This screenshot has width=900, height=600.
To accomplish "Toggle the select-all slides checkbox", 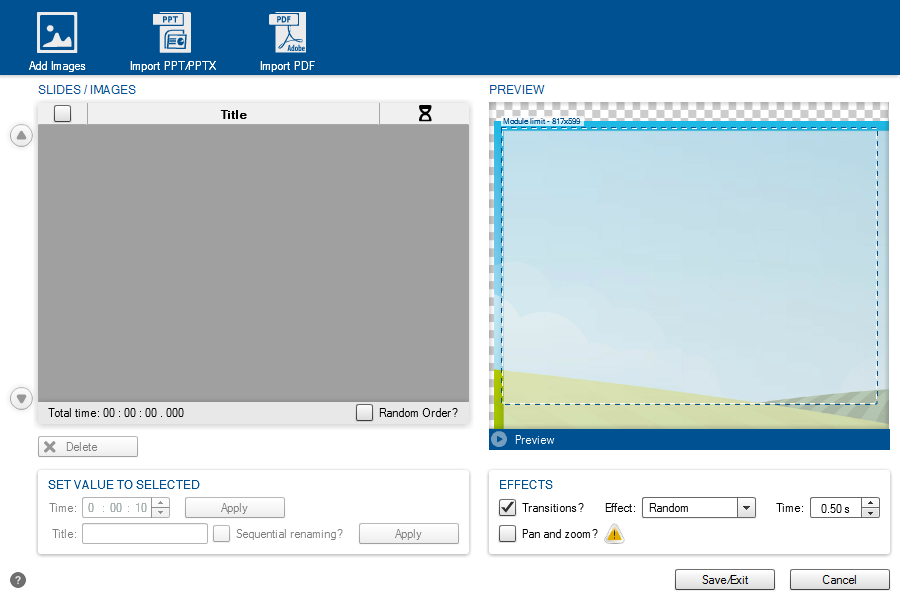I will click(62, 114).
